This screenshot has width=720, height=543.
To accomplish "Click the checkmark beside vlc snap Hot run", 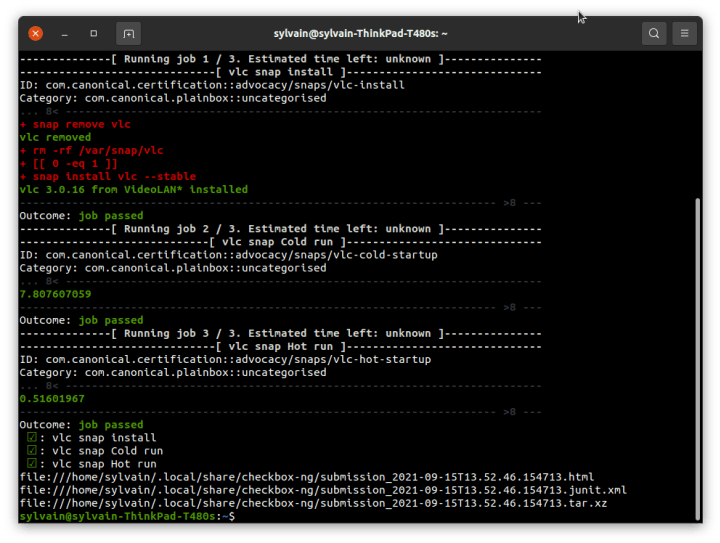I will pos(32,464).
